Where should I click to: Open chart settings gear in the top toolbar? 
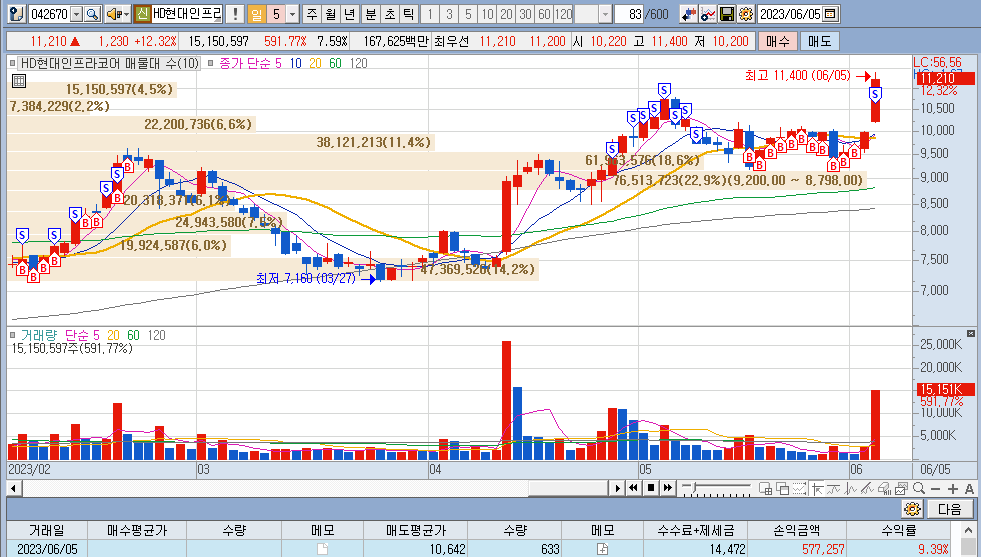coord(746,14)
